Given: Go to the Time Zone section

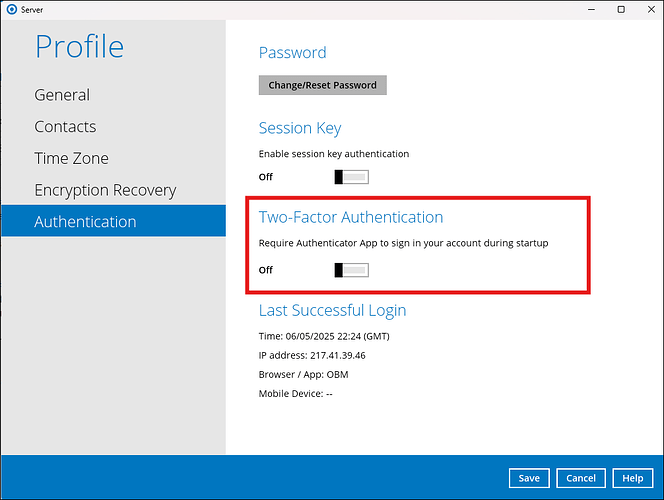Looking at the screenshot, I should pos(71,158).
